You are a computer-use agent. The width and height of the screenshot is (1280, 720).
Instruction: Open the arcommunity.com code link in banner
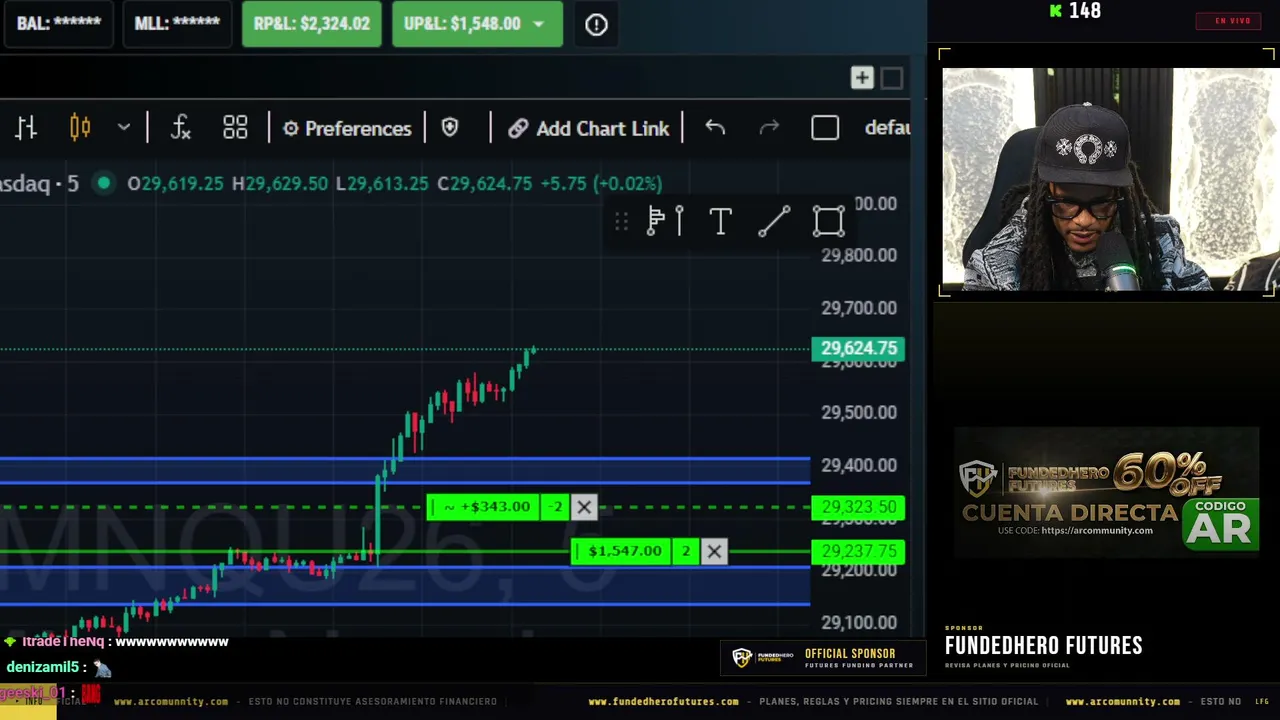click(x=1096, y=531)
